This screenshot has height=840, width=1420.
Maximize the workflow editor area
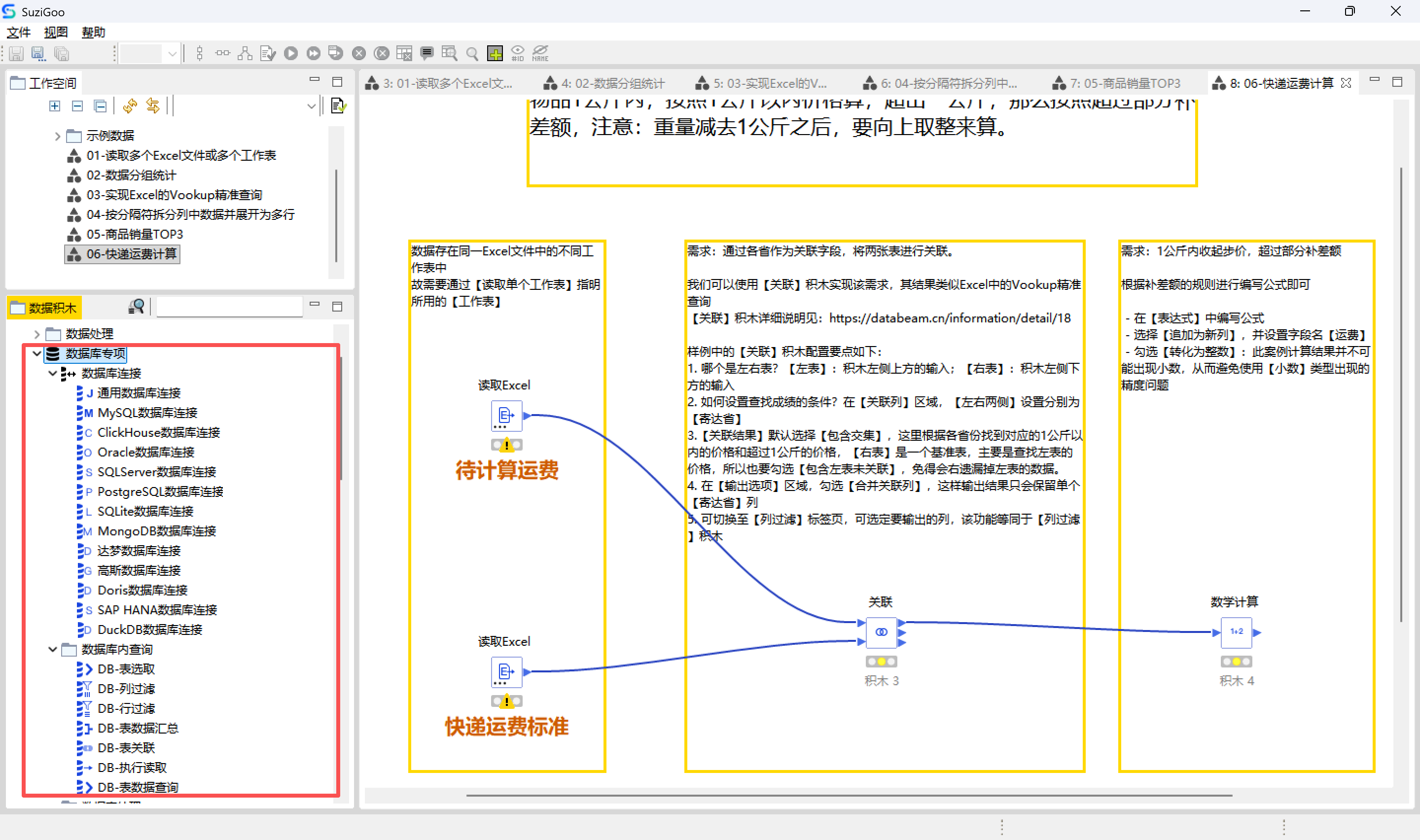[x=1397, y=82]
